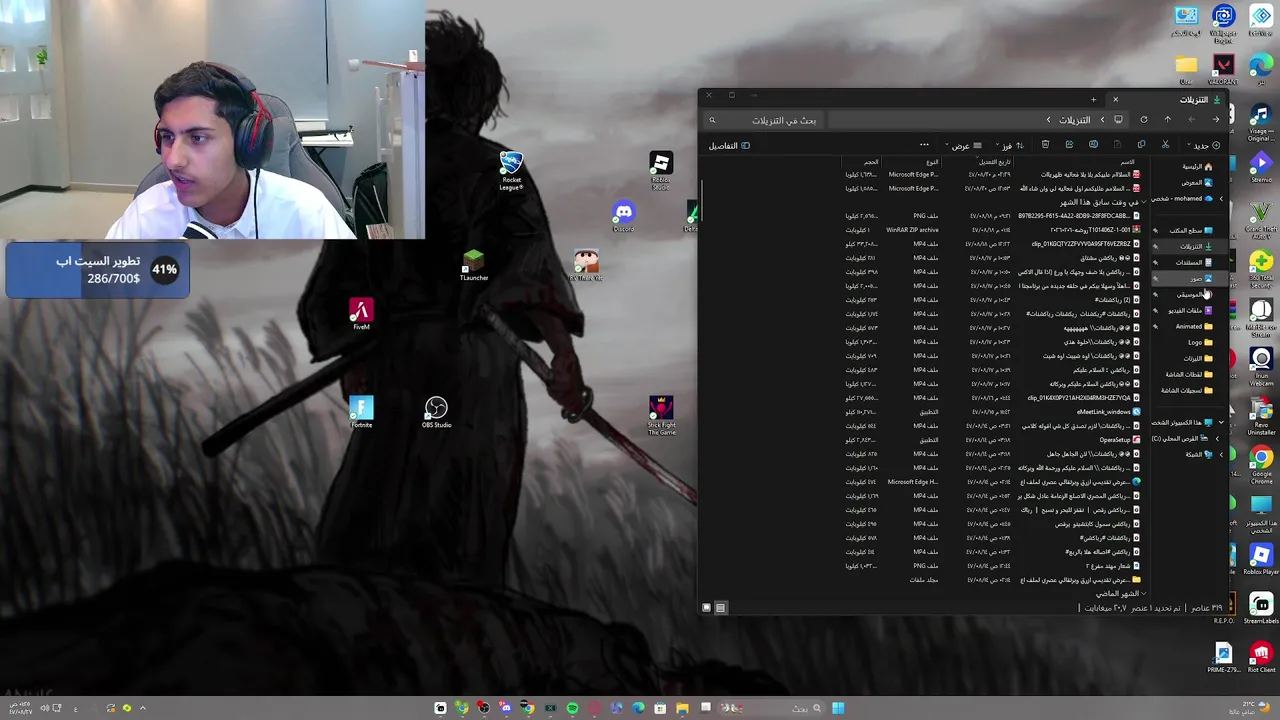This screenshot has height=720, width=1280.
Task: Click the Cut scissors icon in Explorer toolbar
Action: [x=1165, y=146]
